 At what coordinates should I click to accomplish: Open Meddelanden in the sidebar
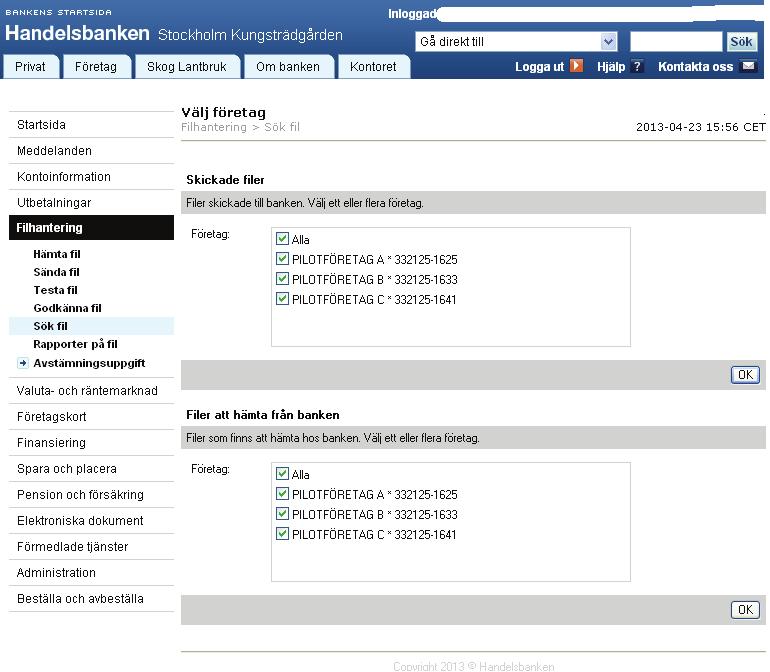point(91,151)
